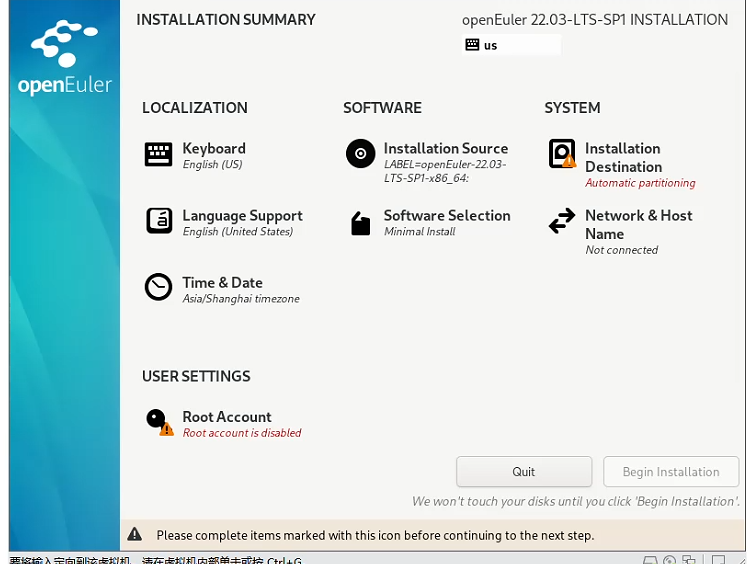Click the 'Root account is disabled' warning text

(242, 433)
